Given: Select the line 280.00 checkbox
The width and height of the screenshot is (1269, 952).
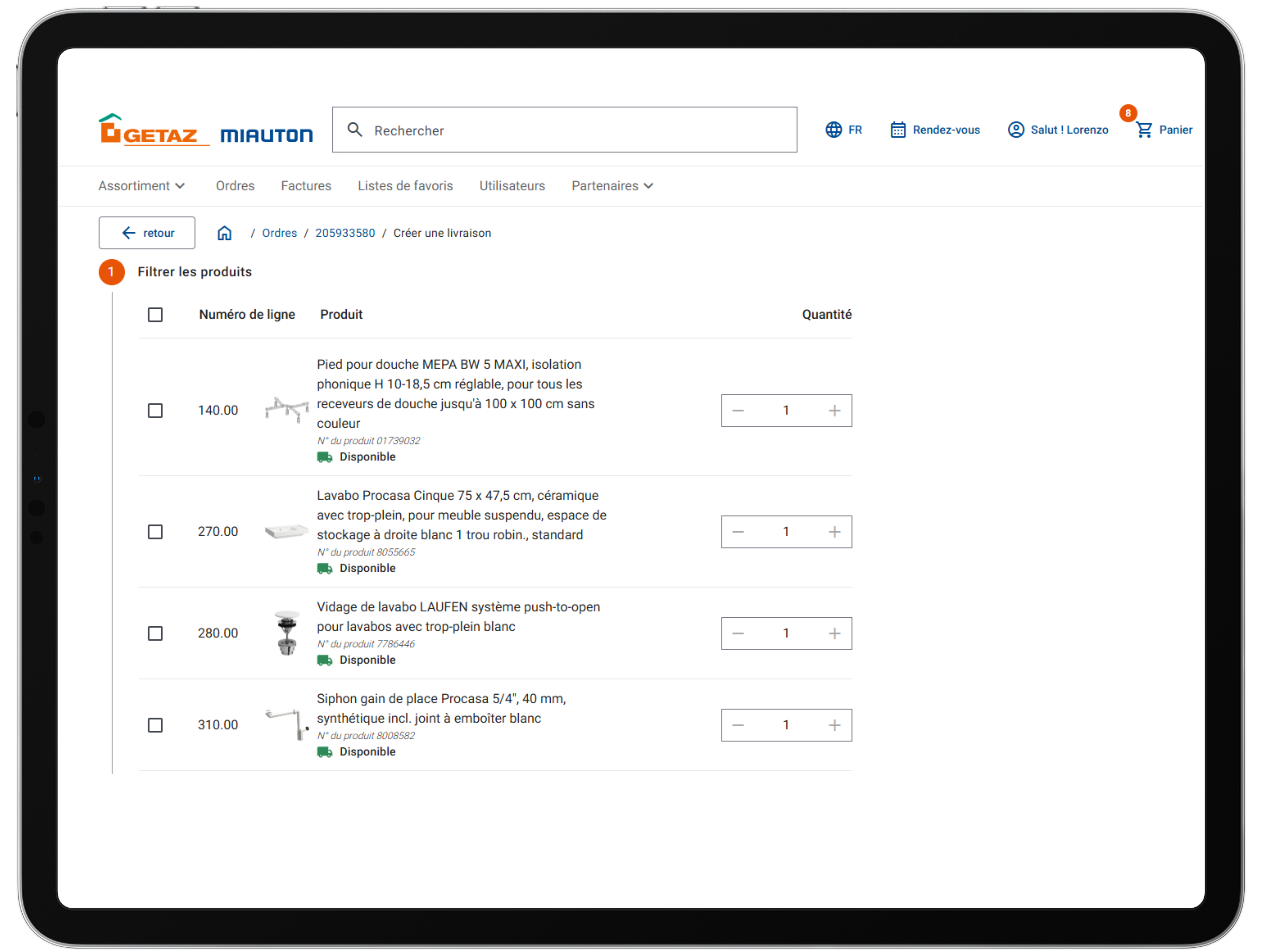Looking at the screenshot, I should click(155, 633).
